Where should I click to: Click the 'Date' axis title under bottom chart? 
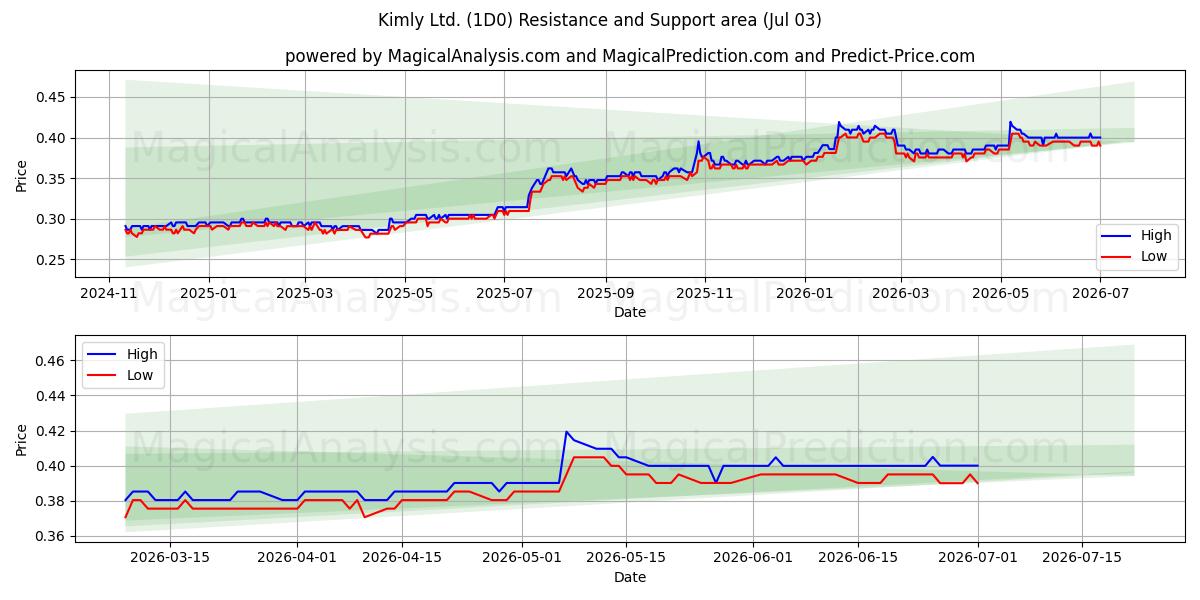[x=630, y=577]
